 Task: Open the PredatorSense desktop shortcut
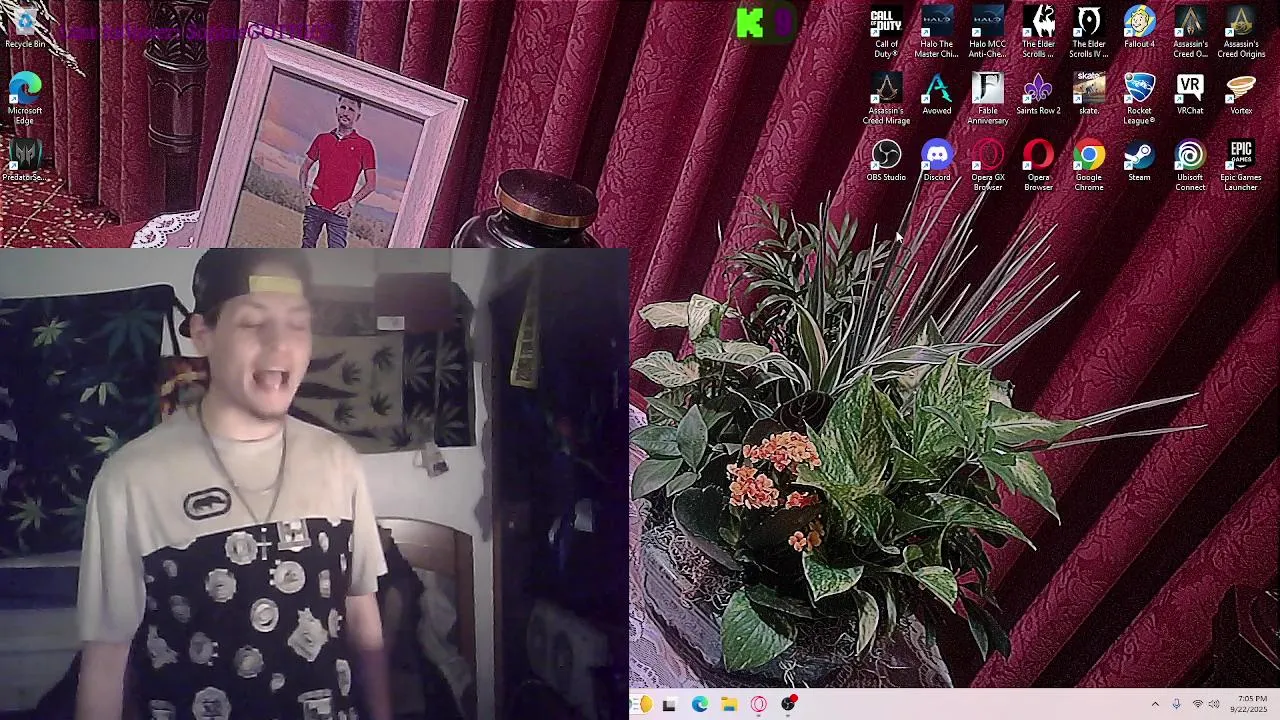click(25, 160)
